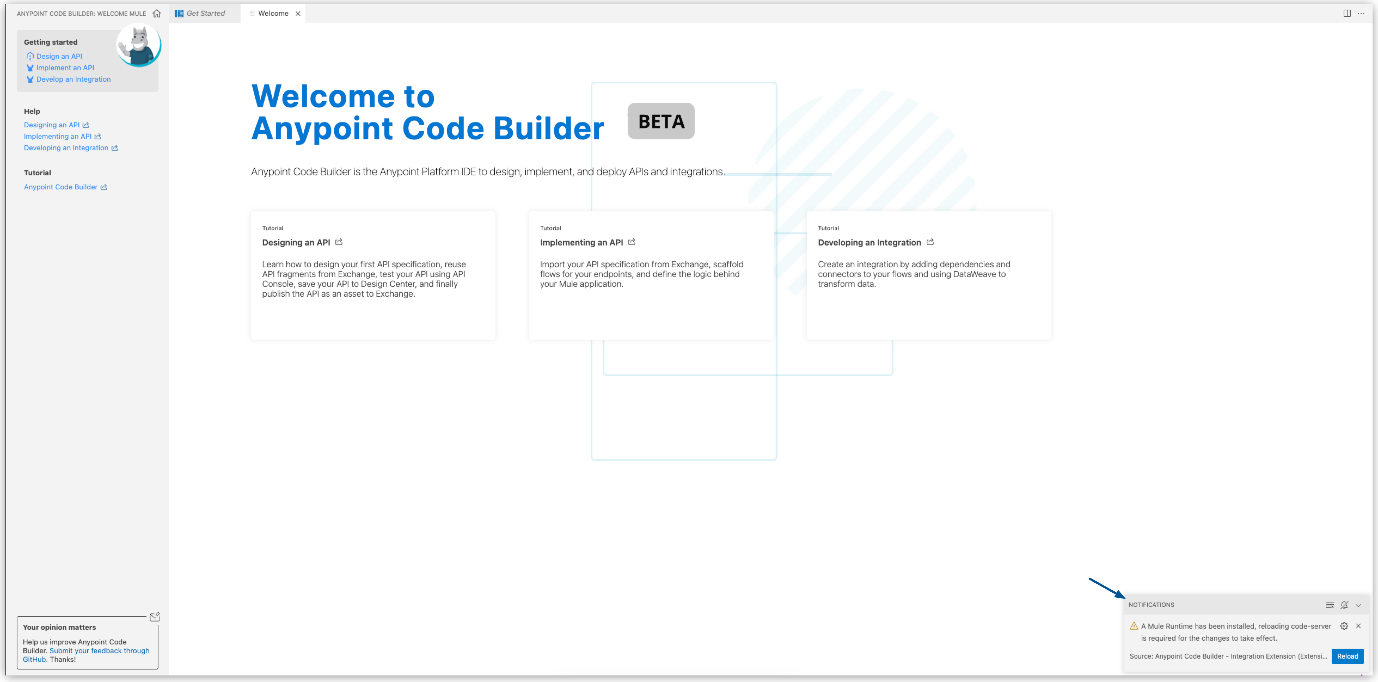
Task: Click the warning triangle icon in notification
Action: click(x=1134, y=626)
